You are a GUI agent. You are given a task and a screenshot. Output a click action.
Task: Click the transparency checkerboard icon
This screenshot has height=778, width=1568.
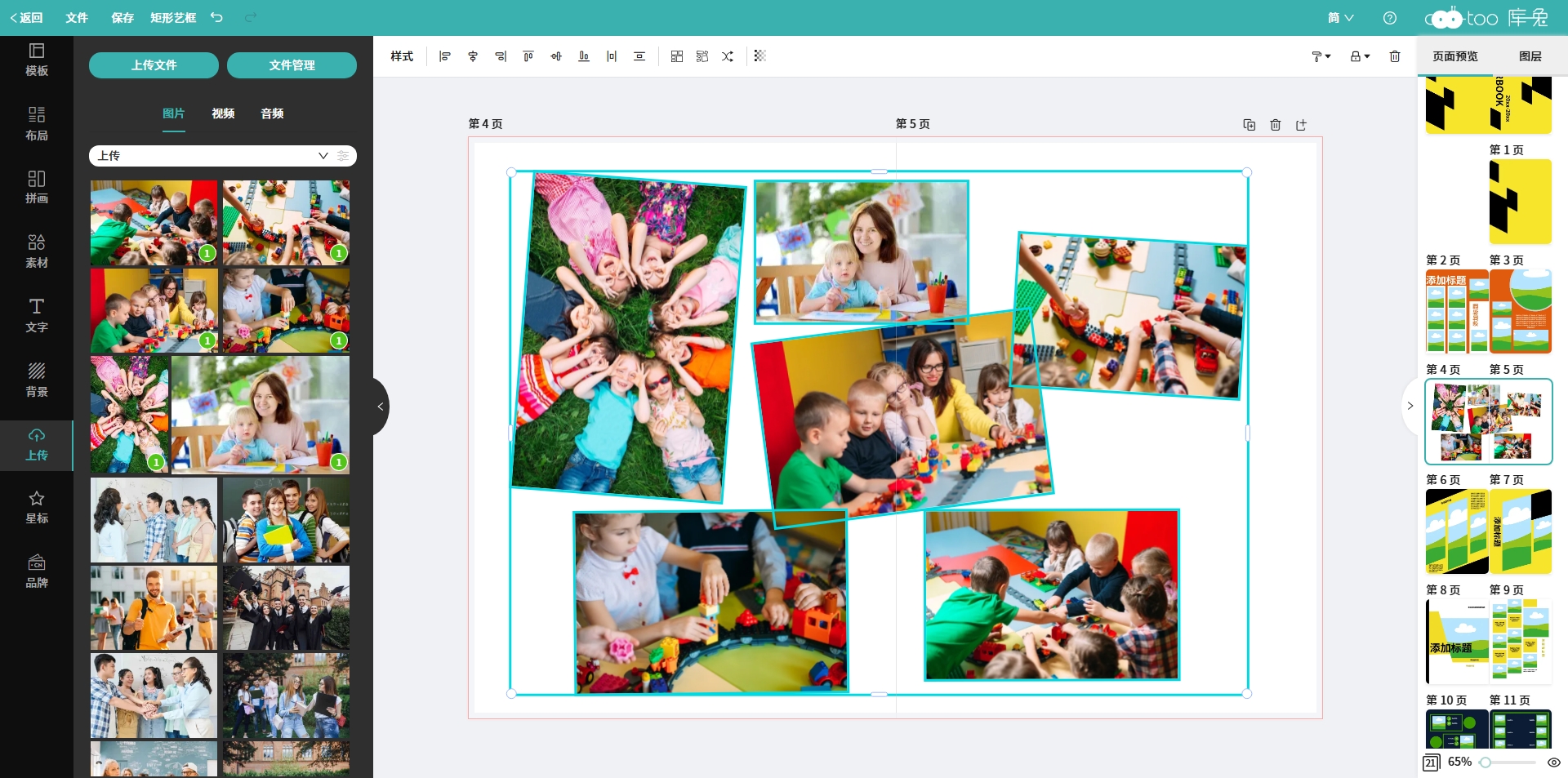point(760,56)
